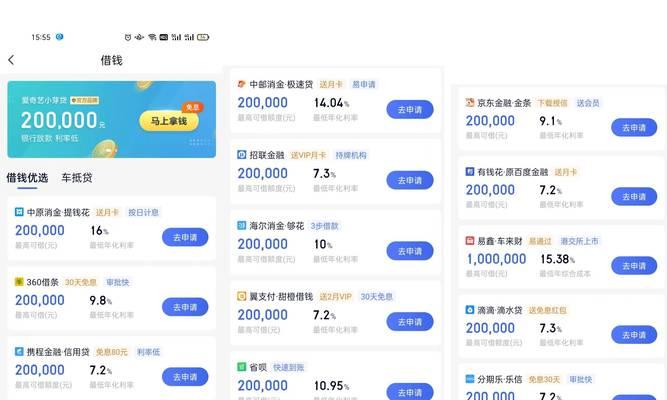Switch to the 借钱优选 tab
This screenshot has width=667, height=400.
(27, 178)
